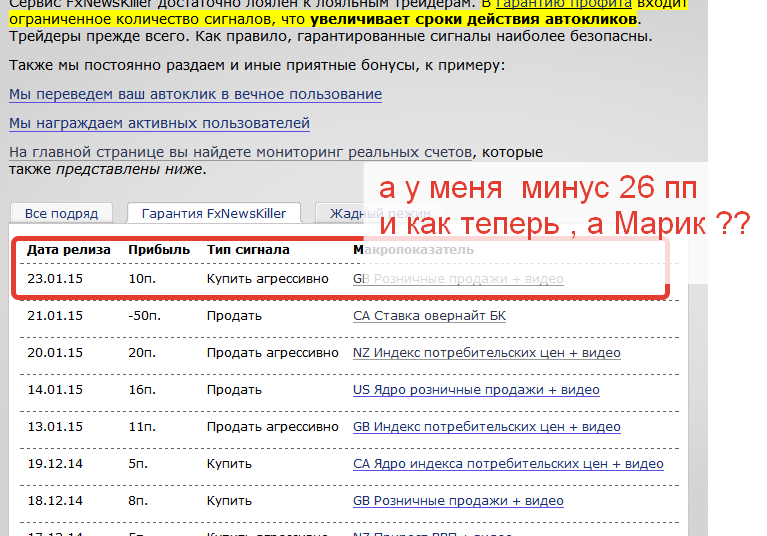Click signal type 'Купить агрессивно' for 23.01.15
This screenshot has width=767, height=536.
tap(268, 279)
